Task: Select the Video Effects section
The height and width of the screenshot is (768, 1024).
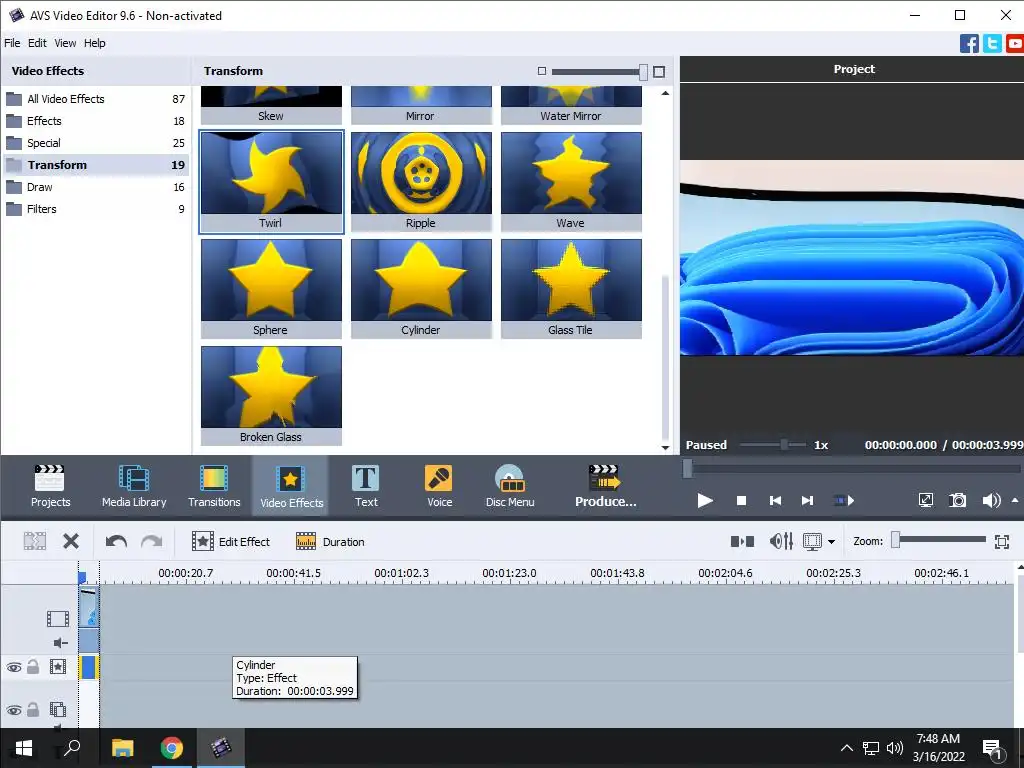Action: click(291, 486)
